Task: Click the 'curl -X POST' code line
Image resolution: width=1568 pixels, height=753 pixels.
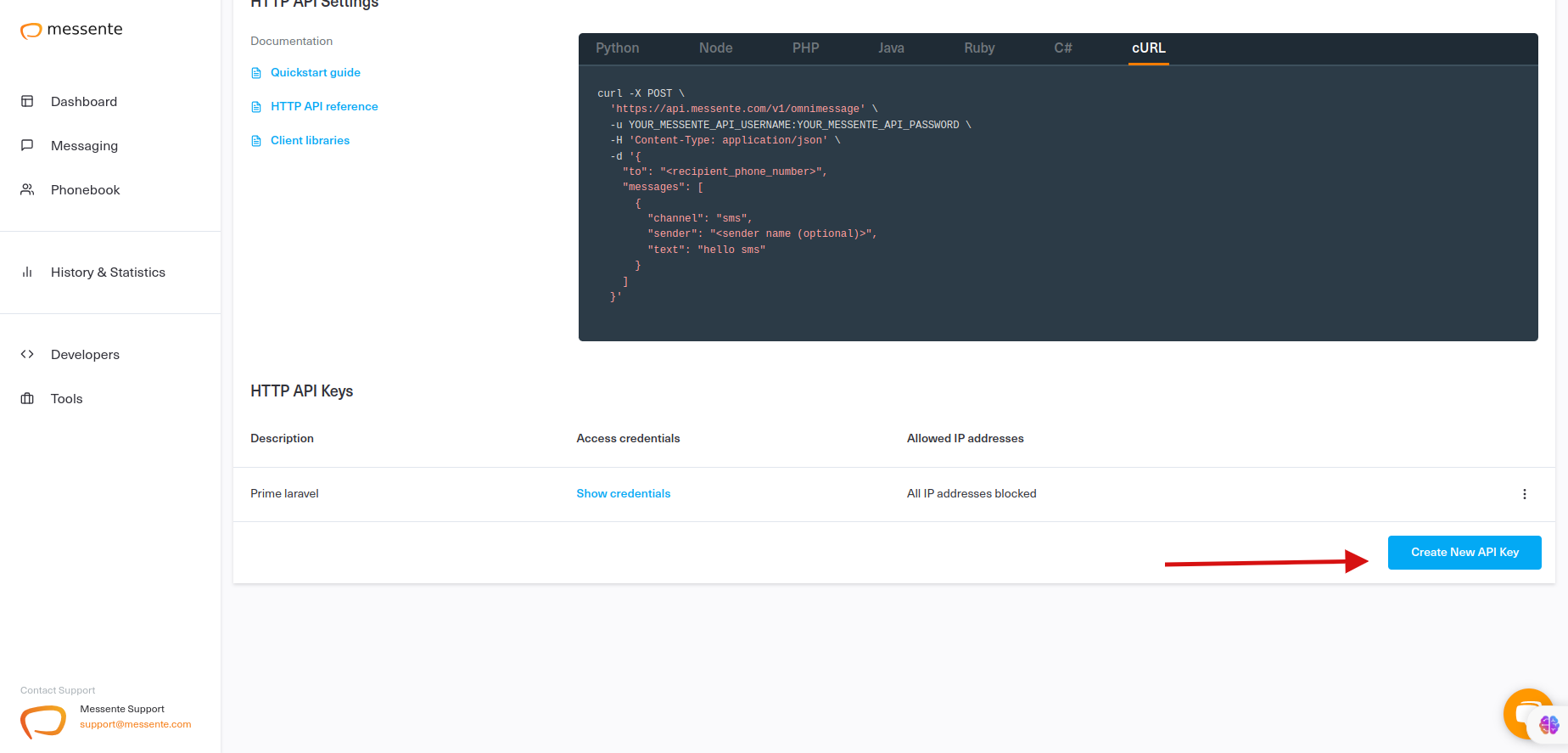Action: click(641, 93)
